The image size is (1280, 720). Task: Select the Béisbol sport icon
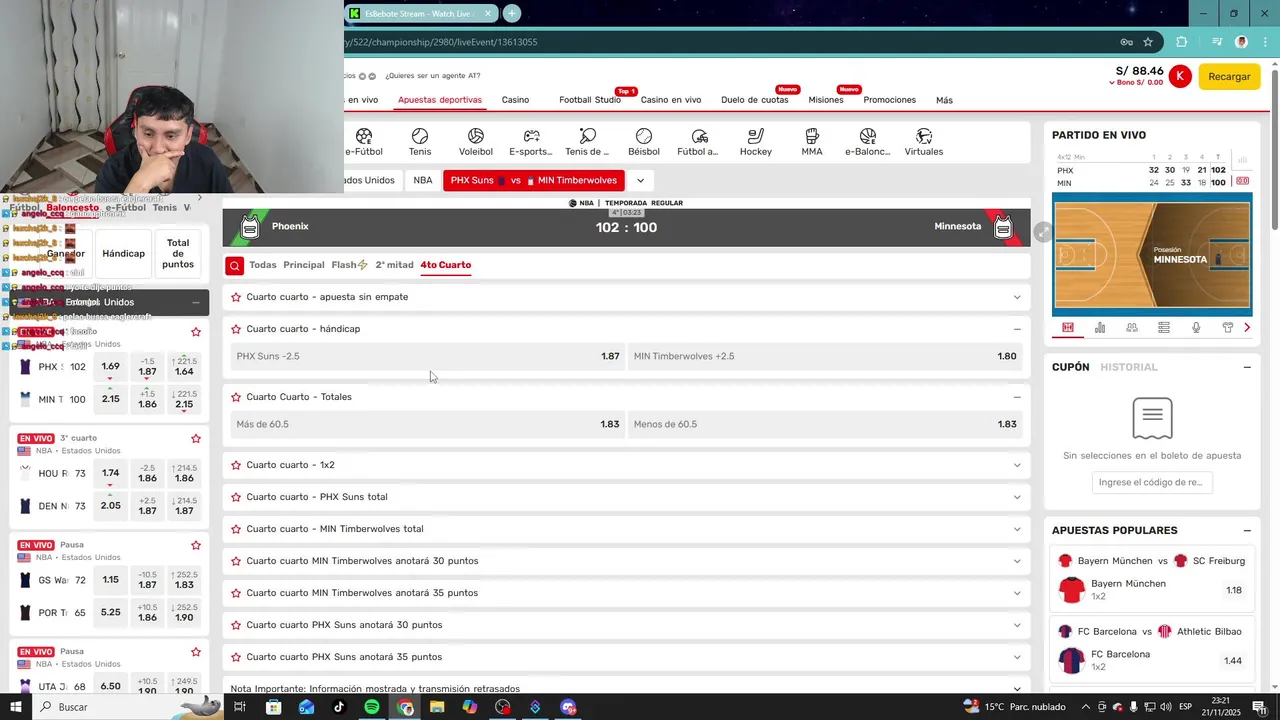(x=644, y=142)
